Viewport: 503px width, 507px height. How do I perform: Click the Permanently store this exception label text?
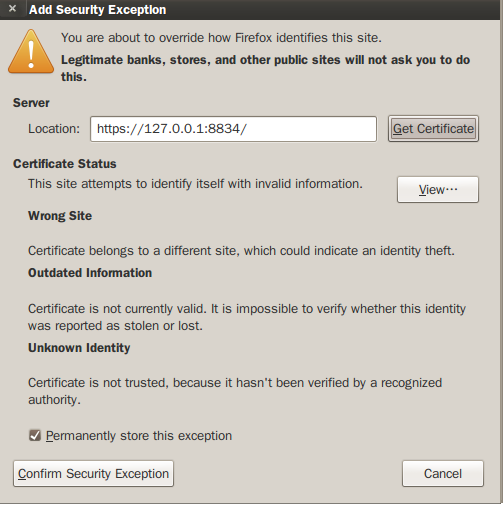tap(139, 436)
